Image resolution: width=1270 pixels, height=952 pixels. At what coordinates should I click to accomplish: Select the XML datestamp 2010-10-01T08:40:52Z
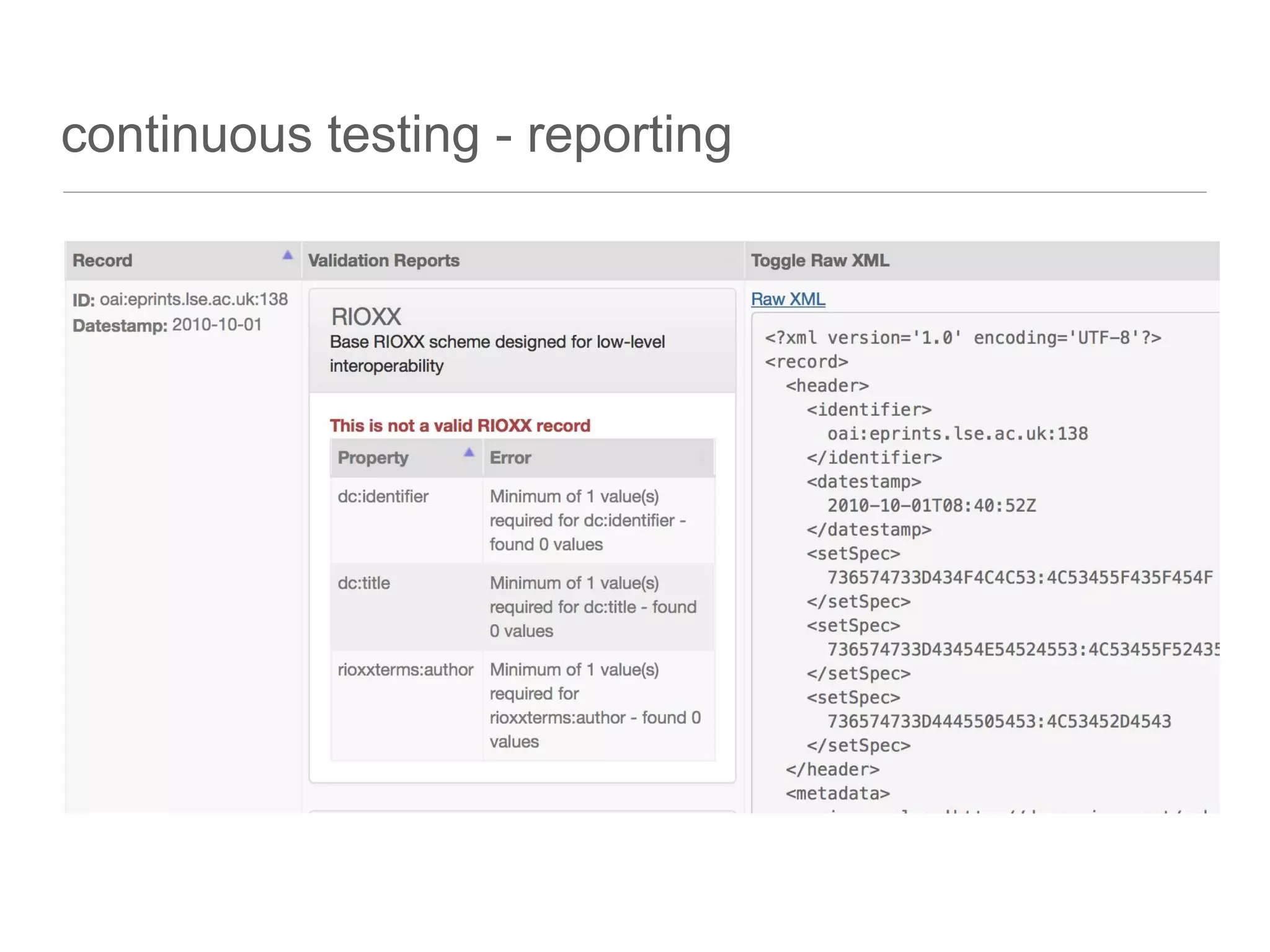(931, 506)
